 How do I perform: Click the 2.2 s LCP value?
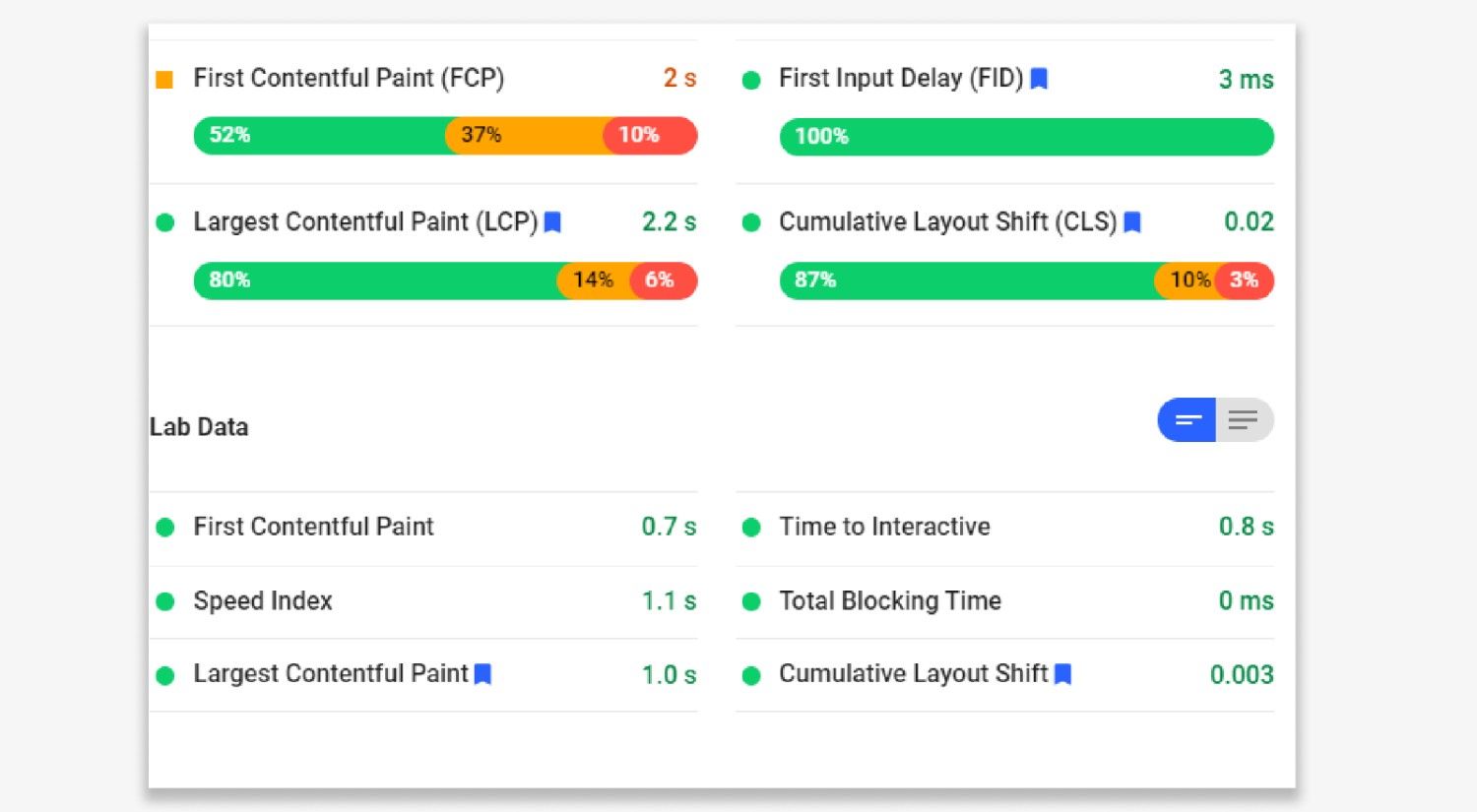pyautogui.click(x=669, y=222)
